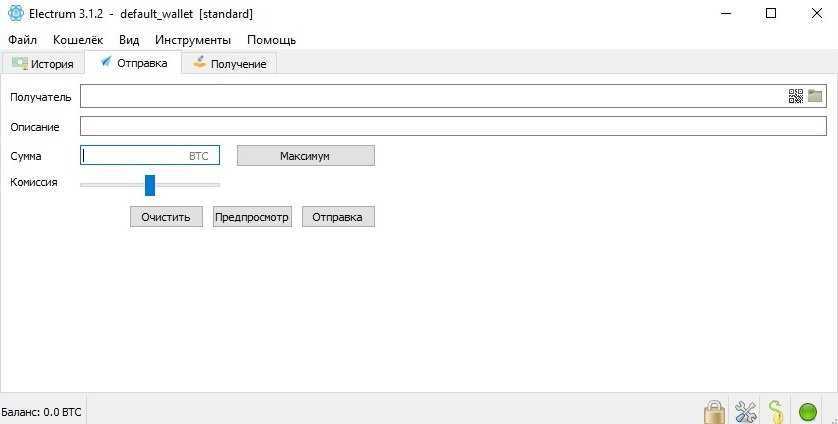Open the Файл menu
The image size is (838, 424).
(22, 40)
